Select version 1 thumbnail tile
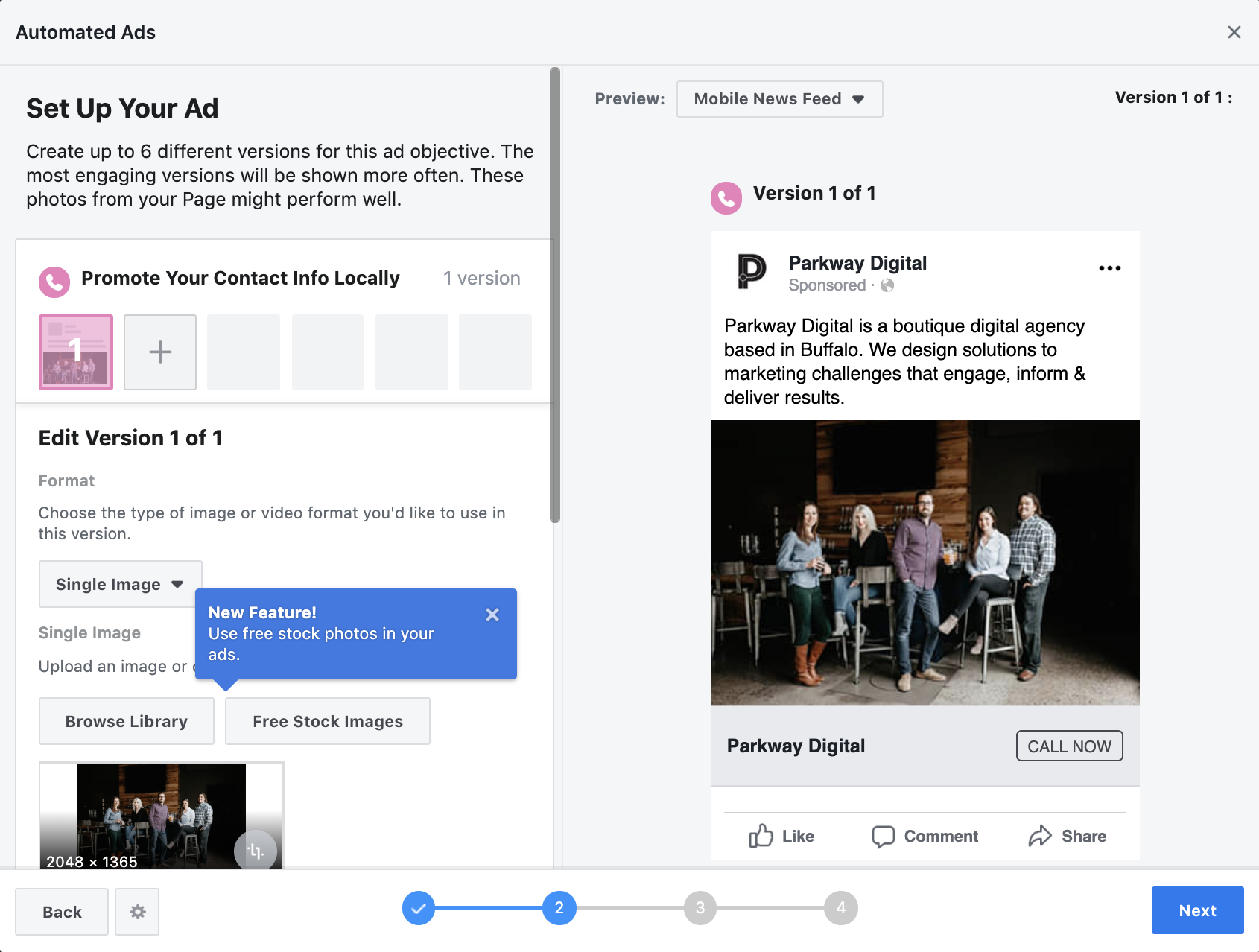1259x952 pixels. [76, 352]
